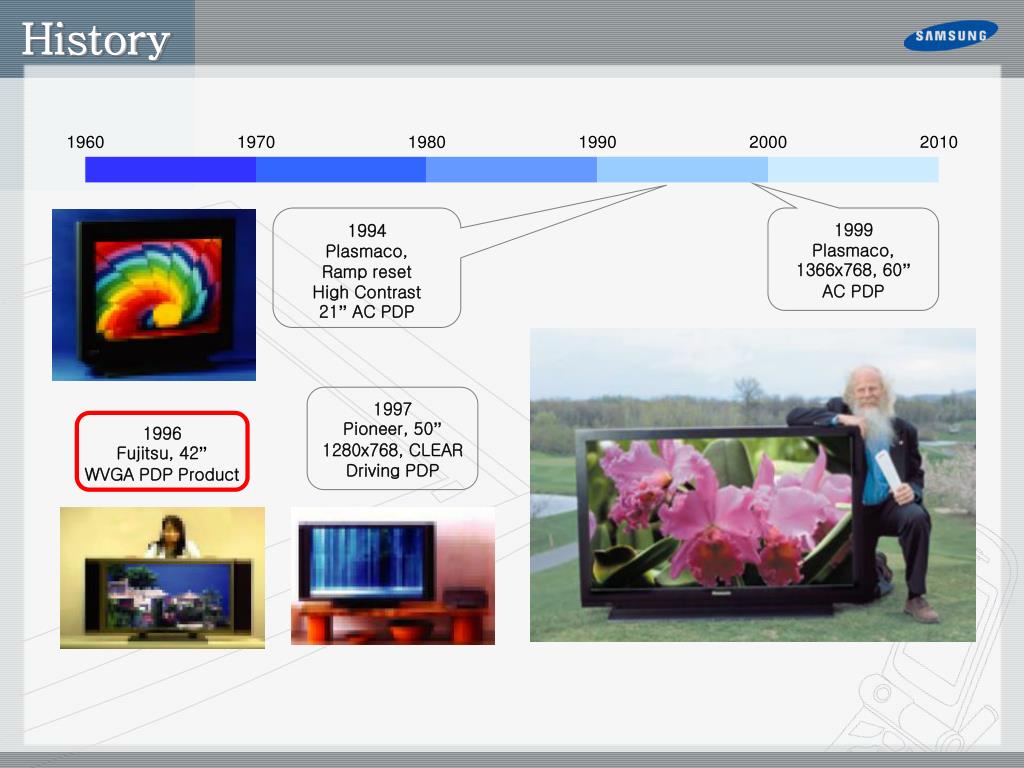Click the palest 2000s timeline segment
The height and width of the screenshot is (768, 1024).
click(854, 170)
